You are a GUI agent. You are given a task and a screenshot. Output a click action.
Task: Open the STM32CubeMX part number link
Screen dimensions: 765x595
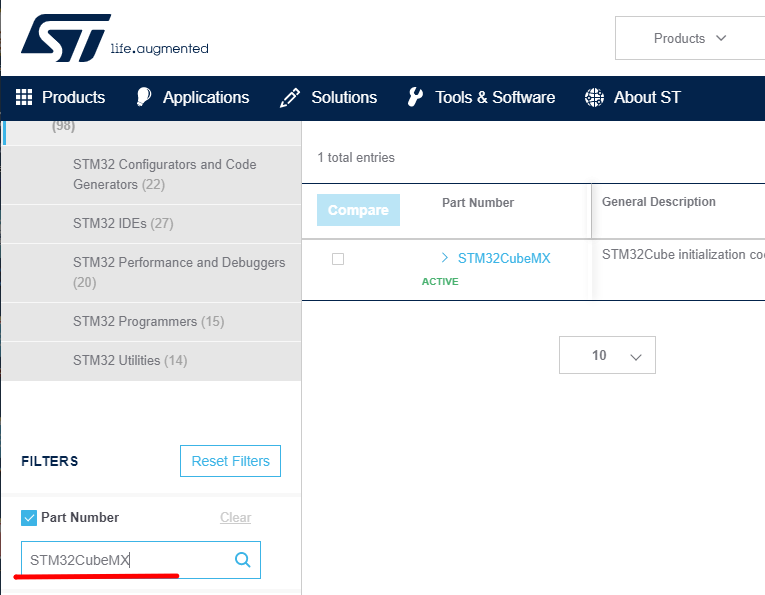pos(504,258)
